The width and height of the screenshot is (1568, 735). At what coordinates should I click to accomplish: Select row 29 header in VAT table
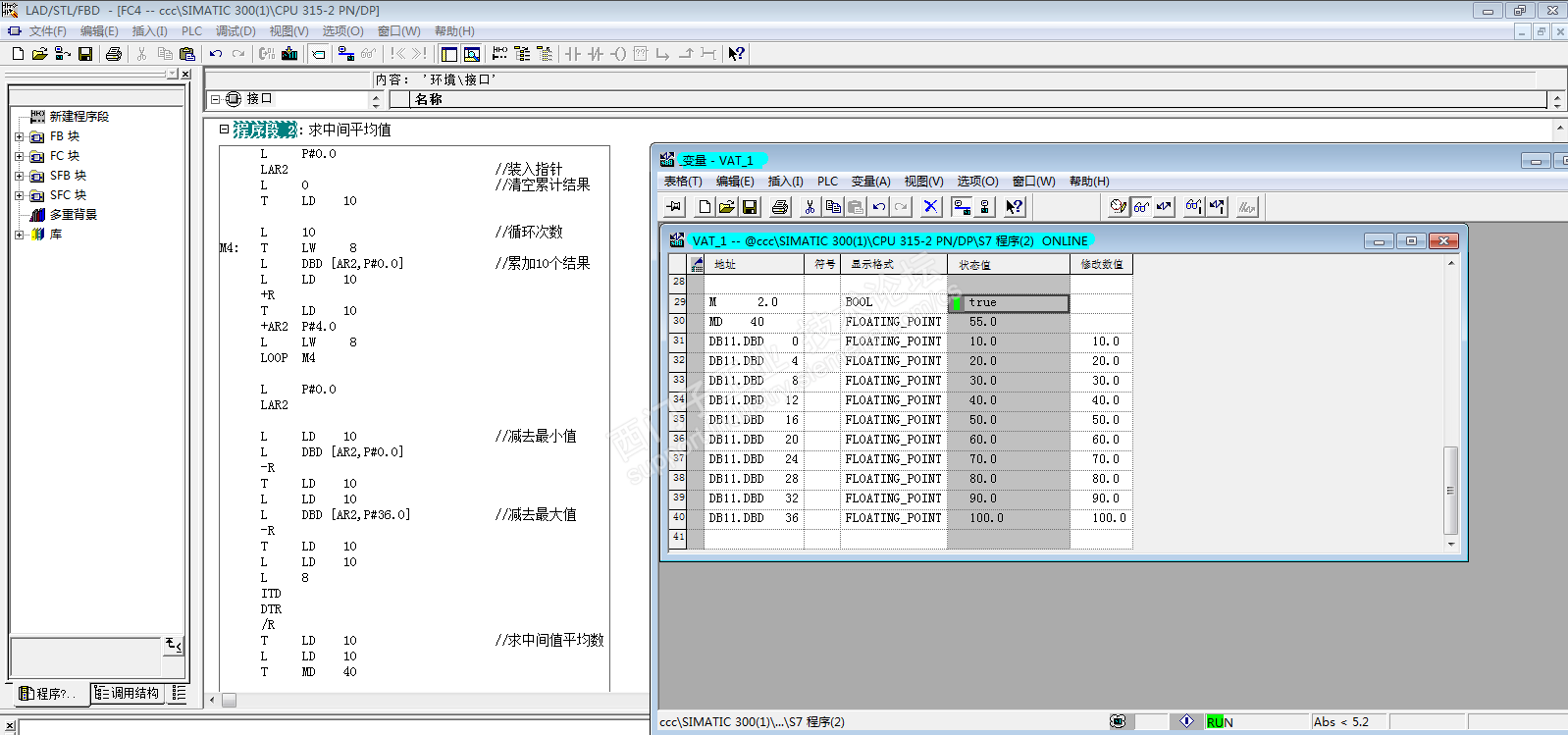click(x=678, y=302)
